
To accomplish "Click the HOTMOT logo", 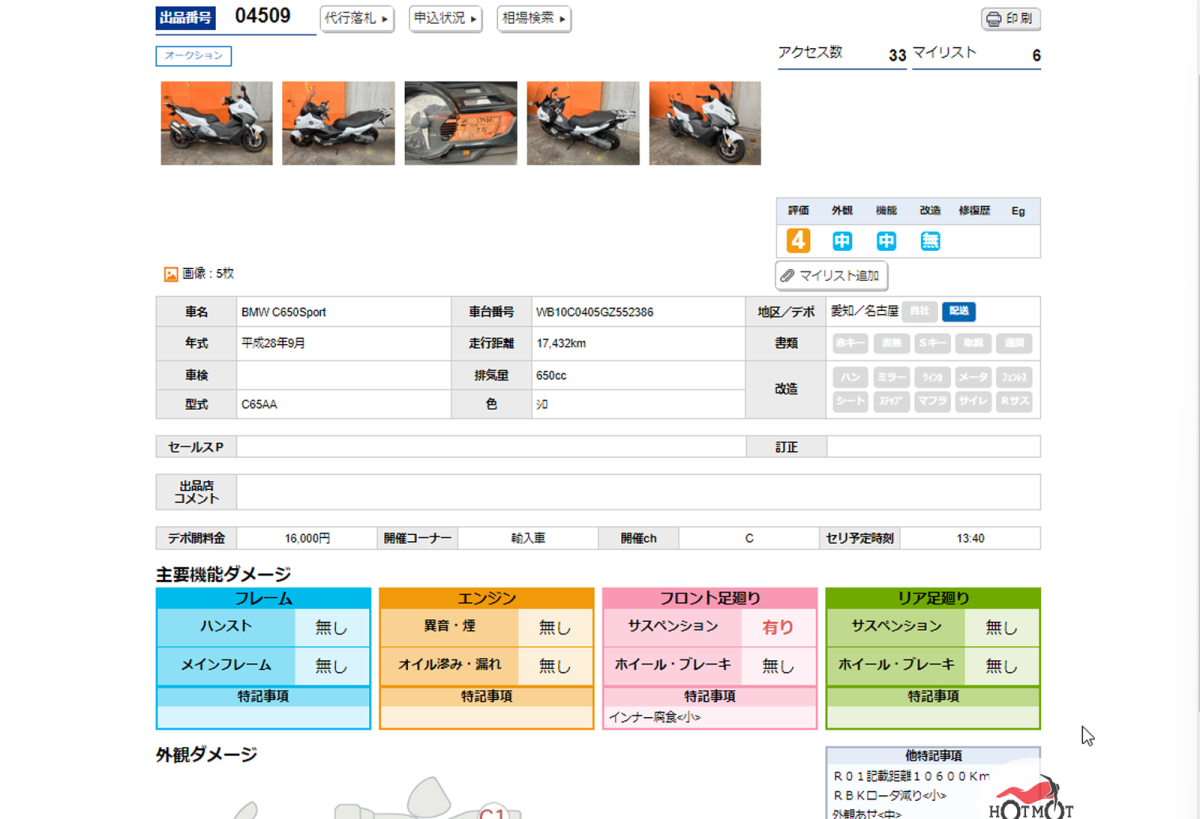I will (1031, 797).
